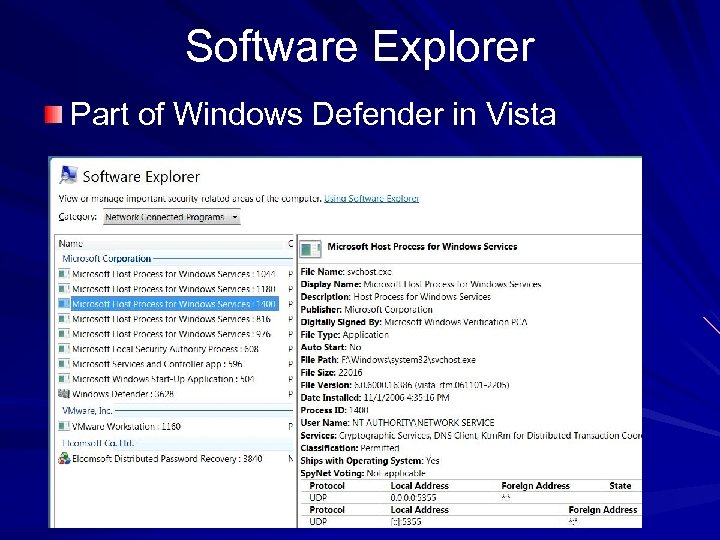Click the Windows Defender icon beside the Software Explorer title

click(x=68, y=175)
